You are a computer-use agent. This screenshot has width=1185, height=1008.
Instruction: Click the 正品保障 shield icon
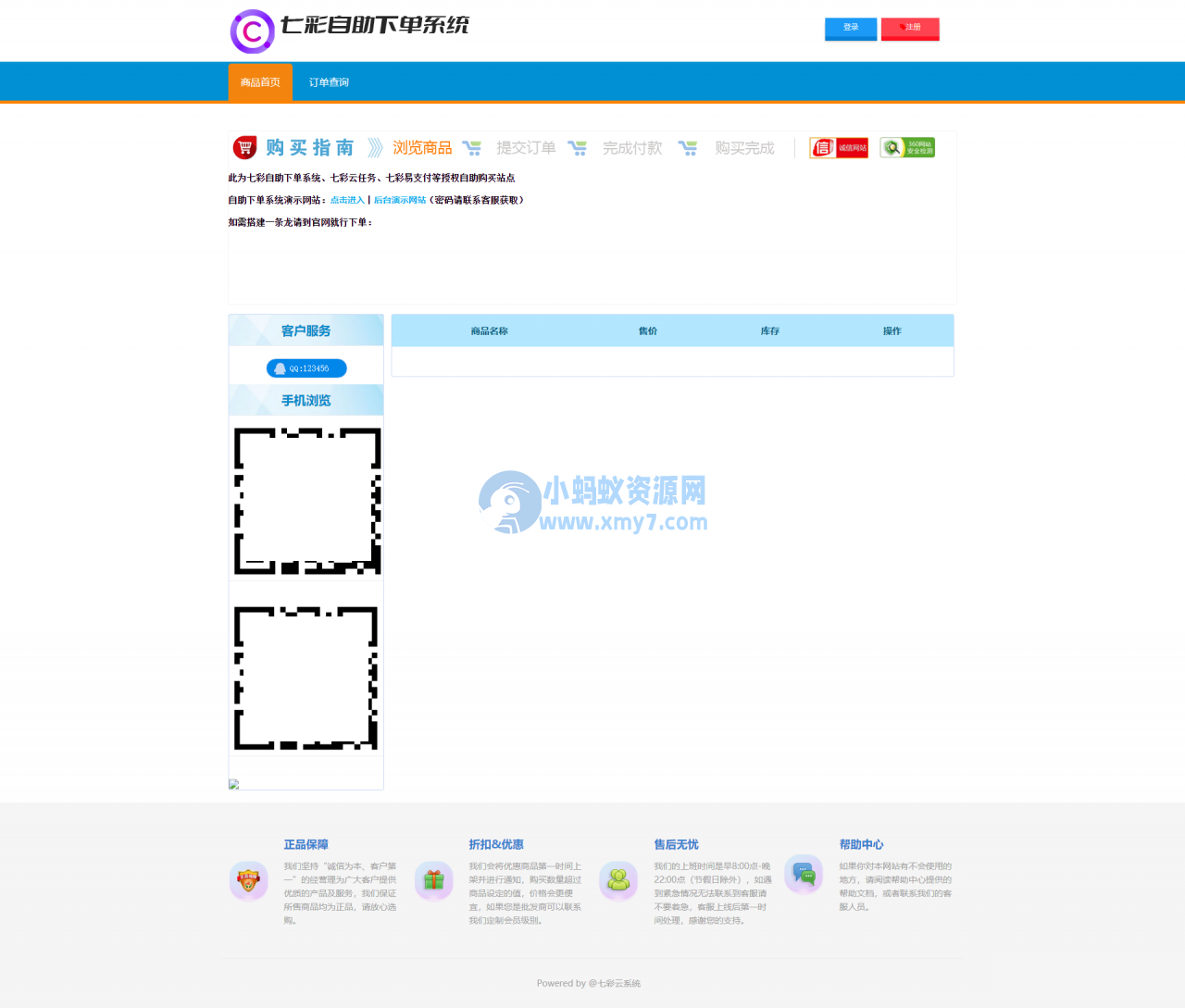248,880
